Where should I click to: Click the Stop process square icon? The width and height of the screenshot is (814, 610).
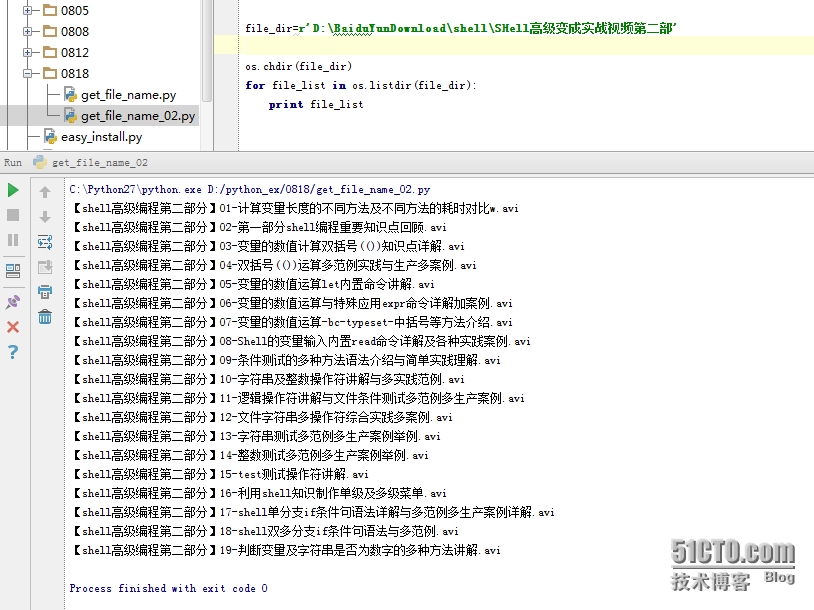pos(13,215)
